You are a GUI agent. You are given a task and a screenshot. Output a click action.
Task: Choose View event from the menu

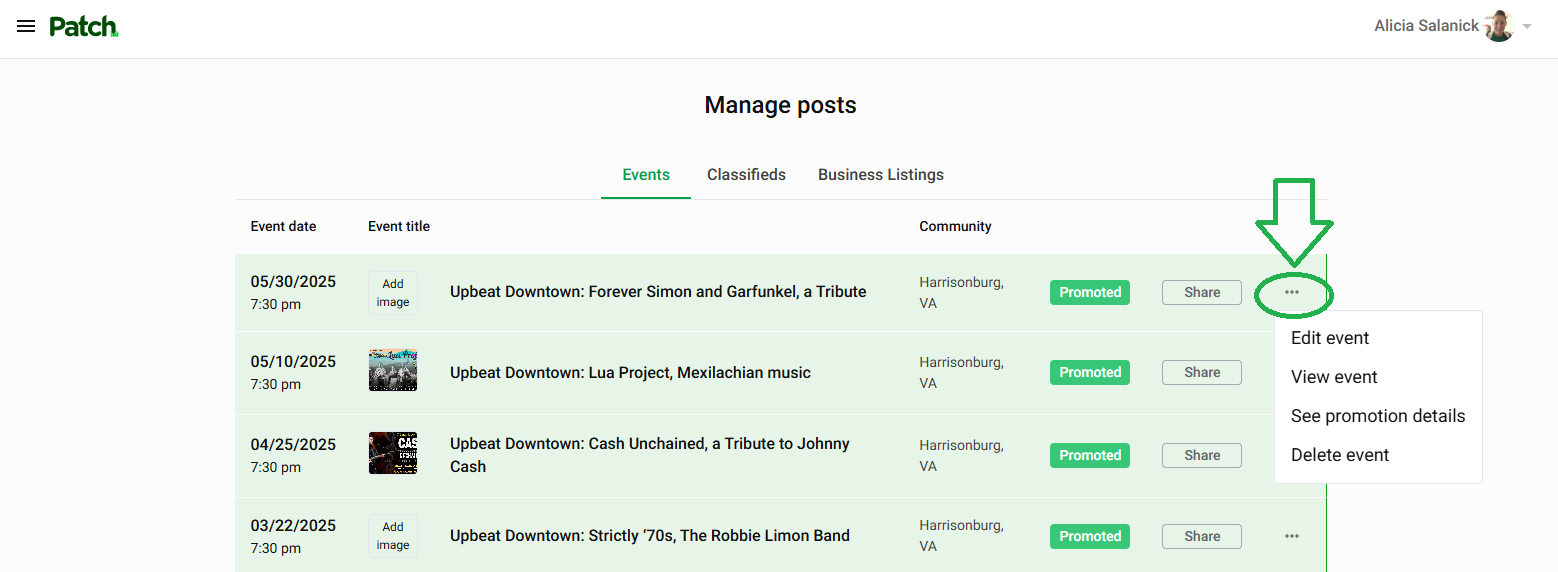point(1334,377)
